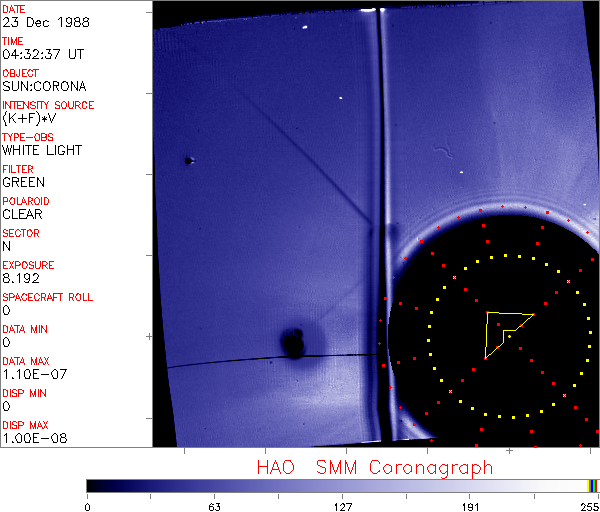The width and height of the screenshot is (600, 512).
Task: Click the DATE label
Action: click(14, 9)
